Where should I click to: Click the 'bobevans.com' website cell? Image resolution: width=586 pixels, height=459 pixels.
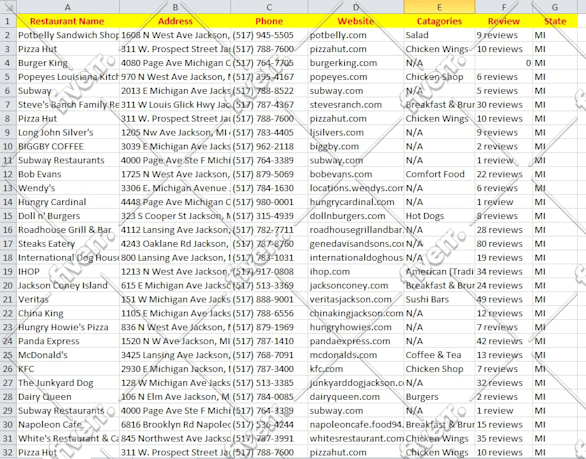tap(356, 174)
